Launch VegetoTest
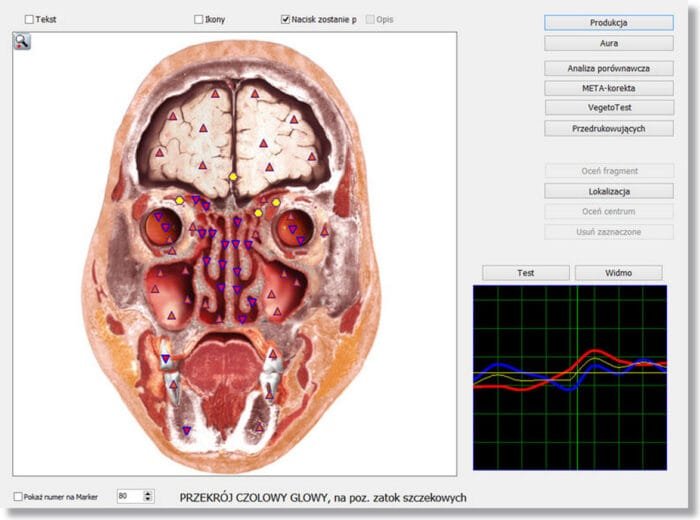The height and width of the screenshot is (520, 700). click(x=608, y=107)
